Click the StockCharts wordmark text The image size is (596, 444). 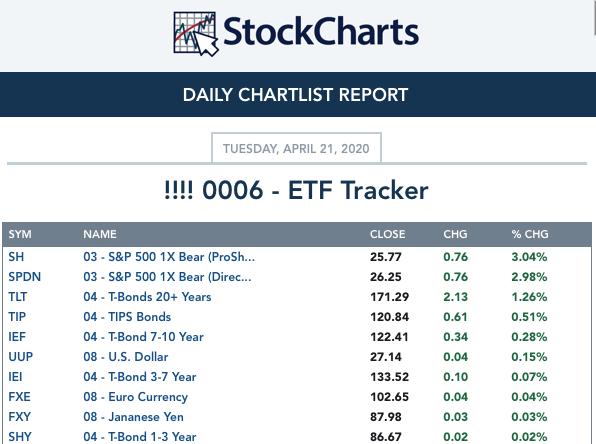tap(321, 32)
